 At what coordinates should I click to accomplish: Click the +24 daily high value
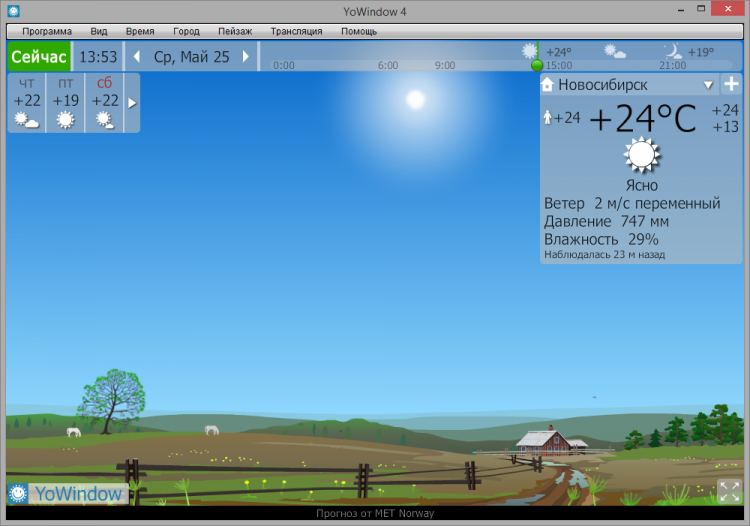click(725, 110)
